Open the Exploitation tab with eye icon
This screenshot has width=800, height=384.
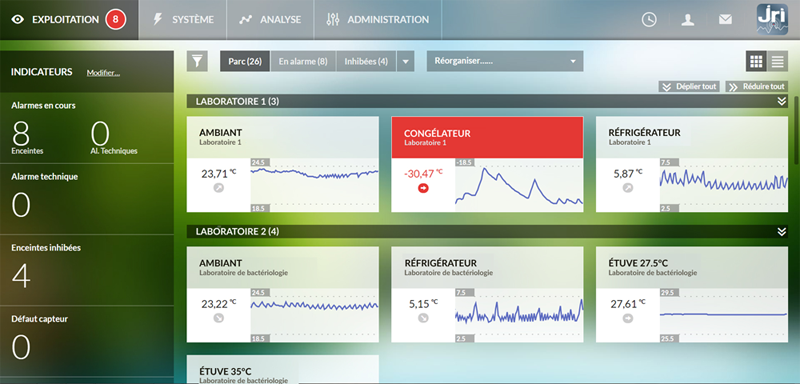click(x=69, y=20)
